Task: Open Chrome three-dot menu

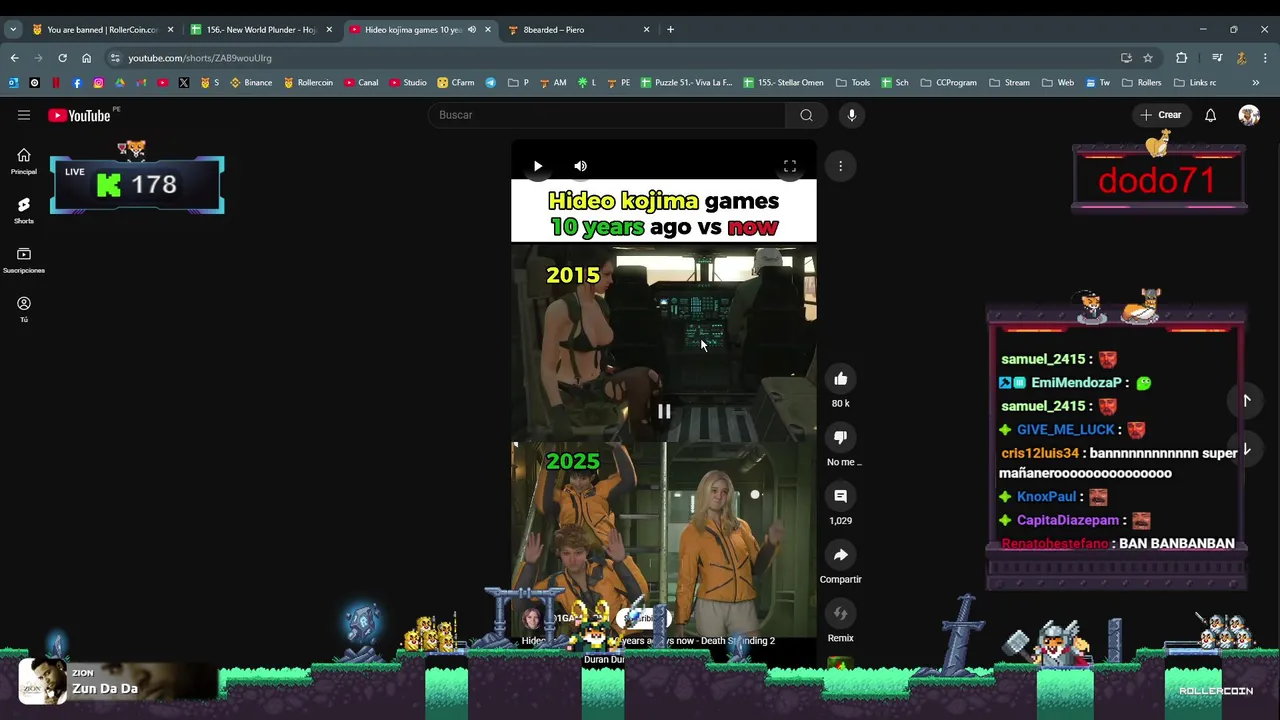Action: (x=1265, y=58)
